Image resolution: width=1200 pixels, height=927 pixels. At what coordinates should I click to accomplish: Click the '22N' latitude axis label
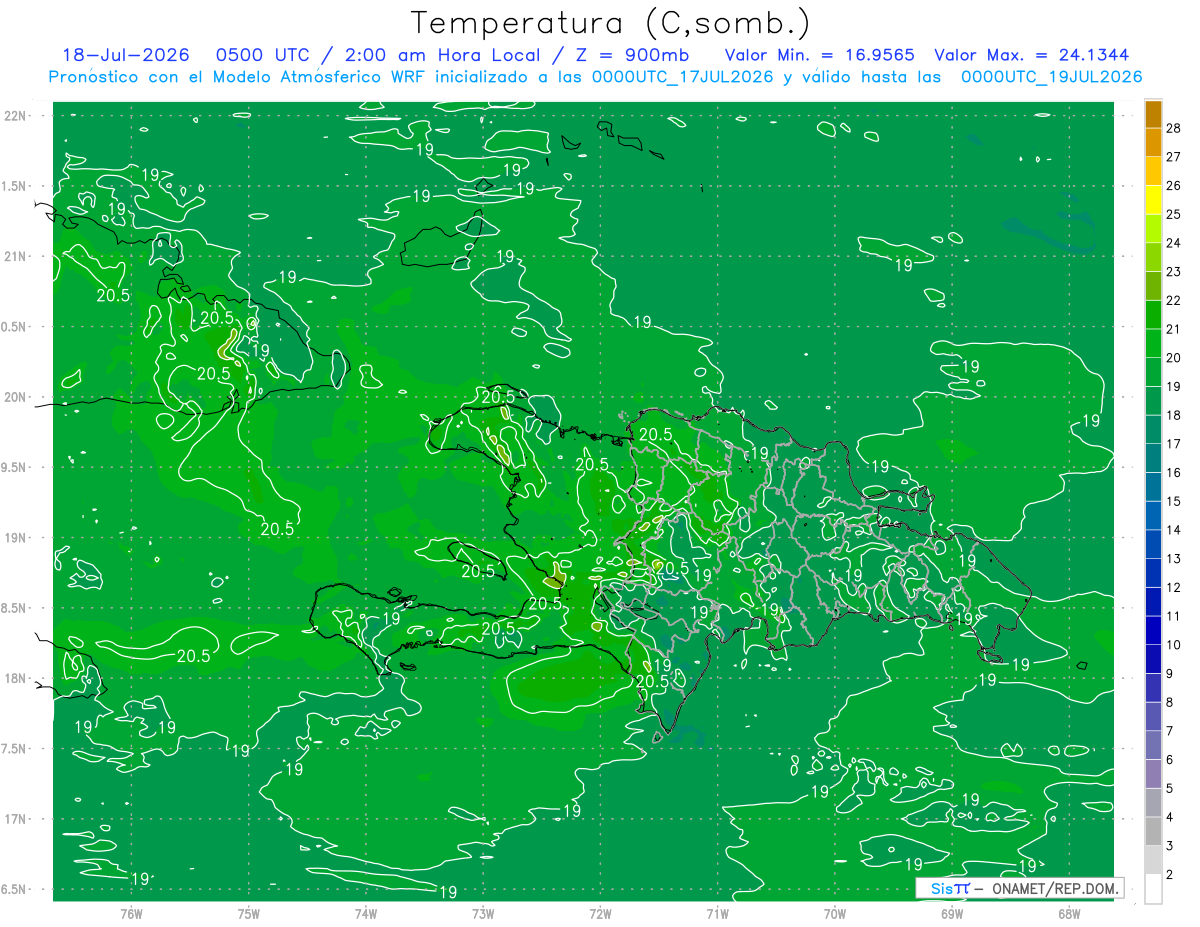click(x=15, y=116)
